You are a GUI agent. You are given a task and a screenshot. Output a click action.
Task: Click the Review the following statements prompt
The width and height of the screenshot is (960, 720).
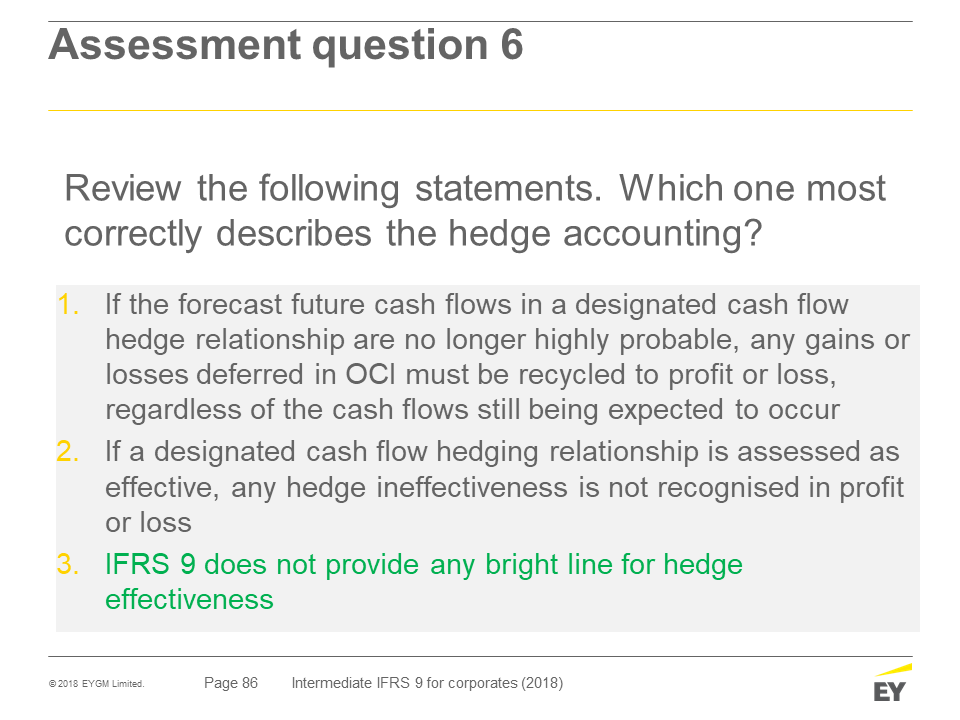tap(475, 211)
